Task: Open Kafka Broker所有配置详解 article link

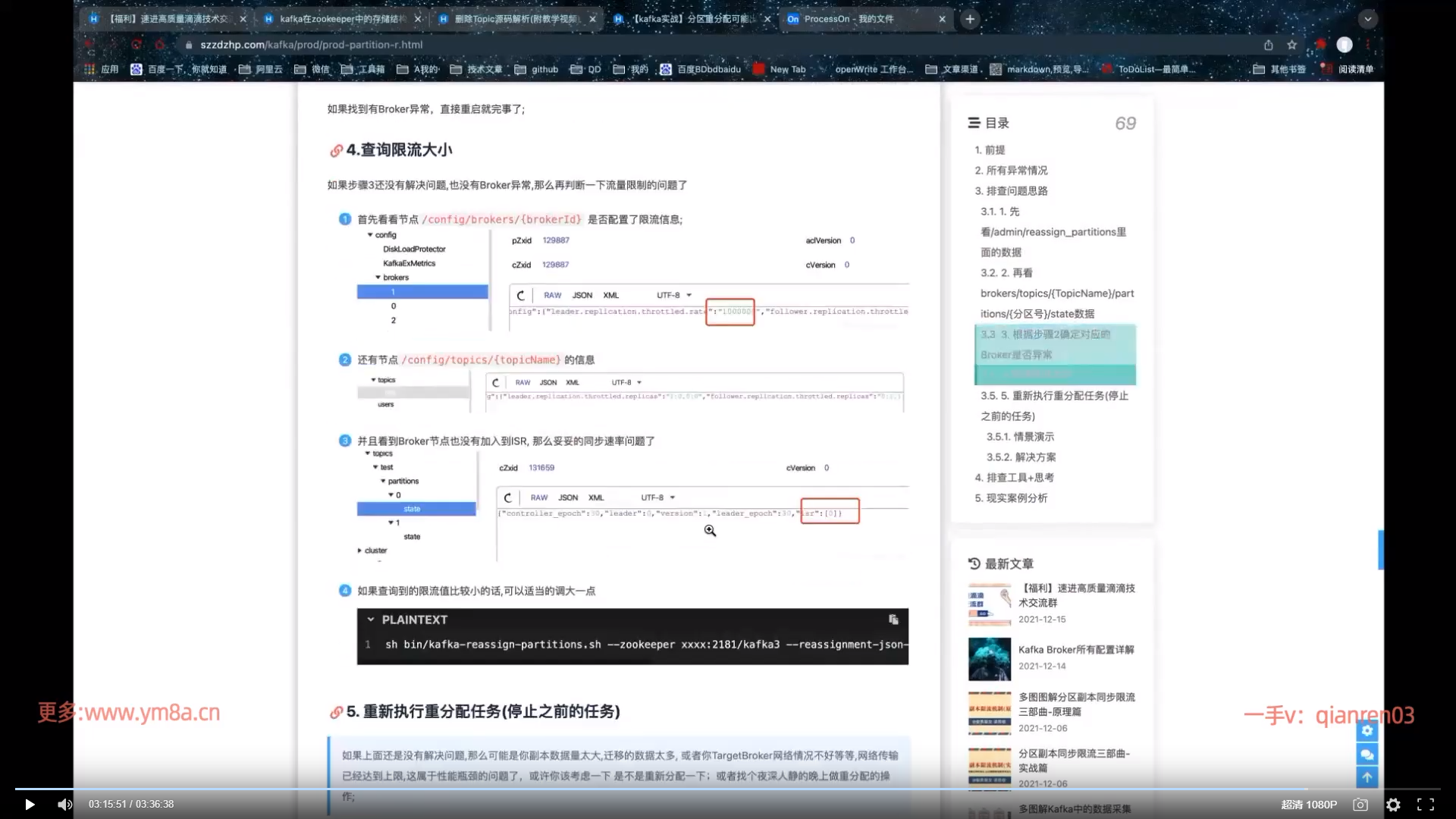Action: [x=1075, y=650]
